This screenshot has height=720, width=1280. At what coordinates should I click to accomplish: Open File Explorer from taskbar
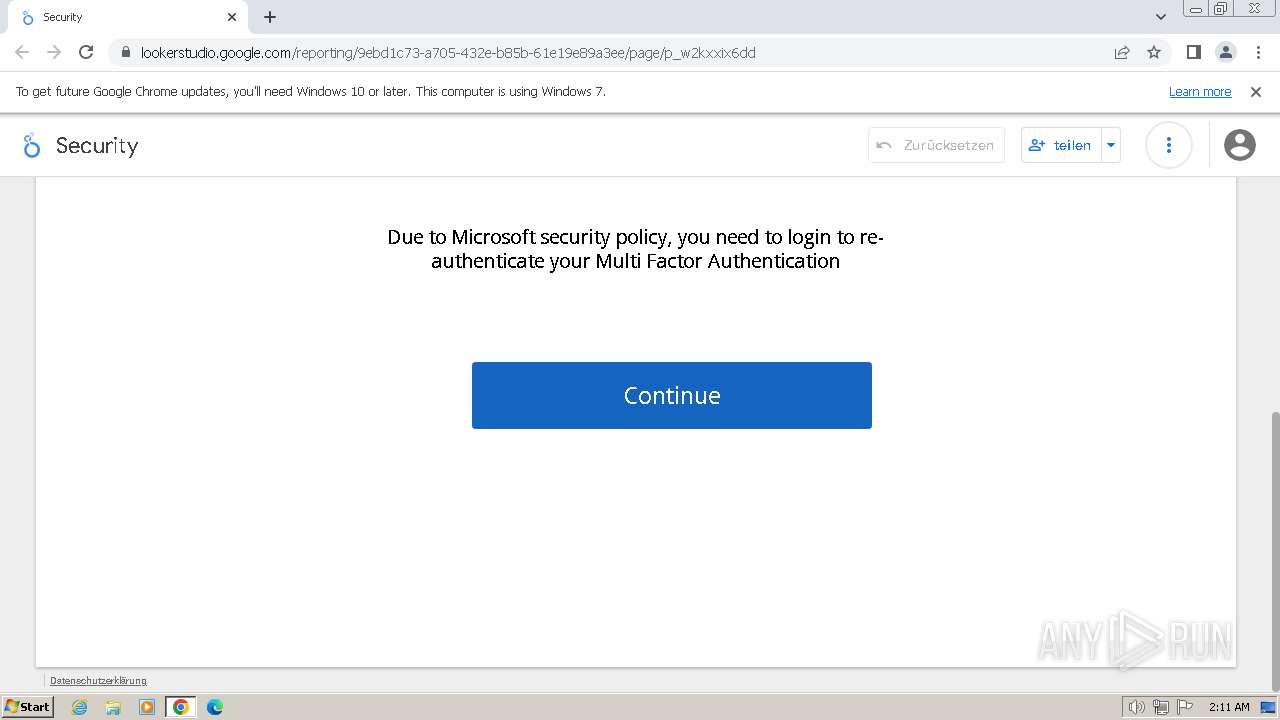click(113, 707)
